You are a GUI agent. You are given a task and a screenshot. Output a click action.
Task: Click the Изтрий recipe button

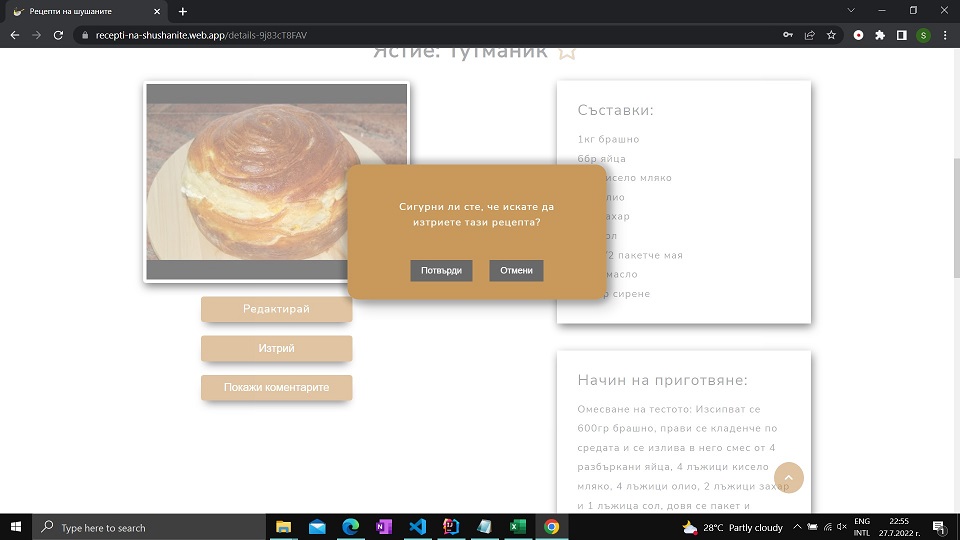276,348
